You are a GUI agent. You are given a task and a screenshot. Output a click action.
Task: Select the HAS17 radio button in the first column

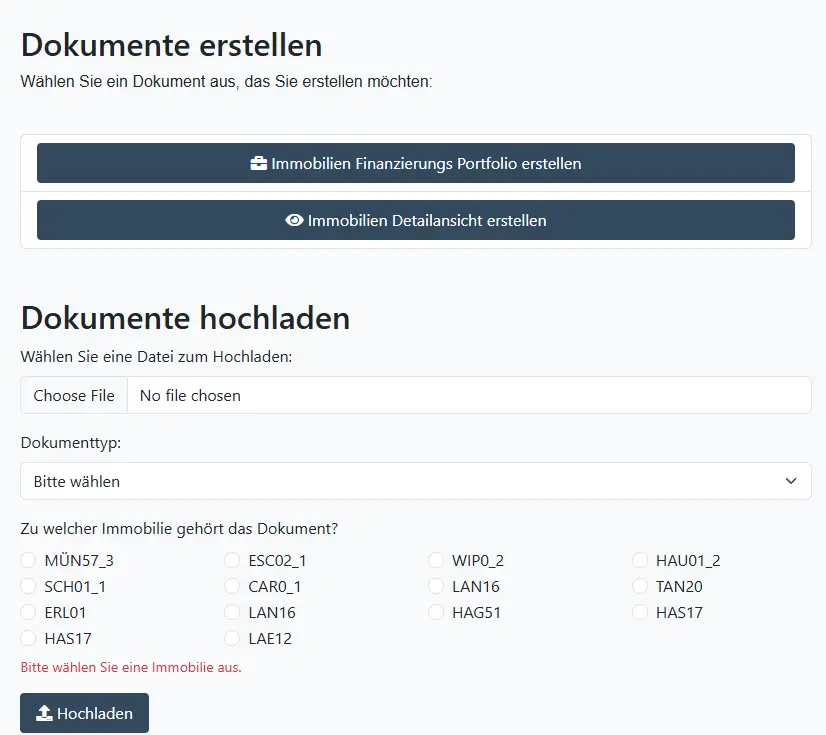[28, 638]
